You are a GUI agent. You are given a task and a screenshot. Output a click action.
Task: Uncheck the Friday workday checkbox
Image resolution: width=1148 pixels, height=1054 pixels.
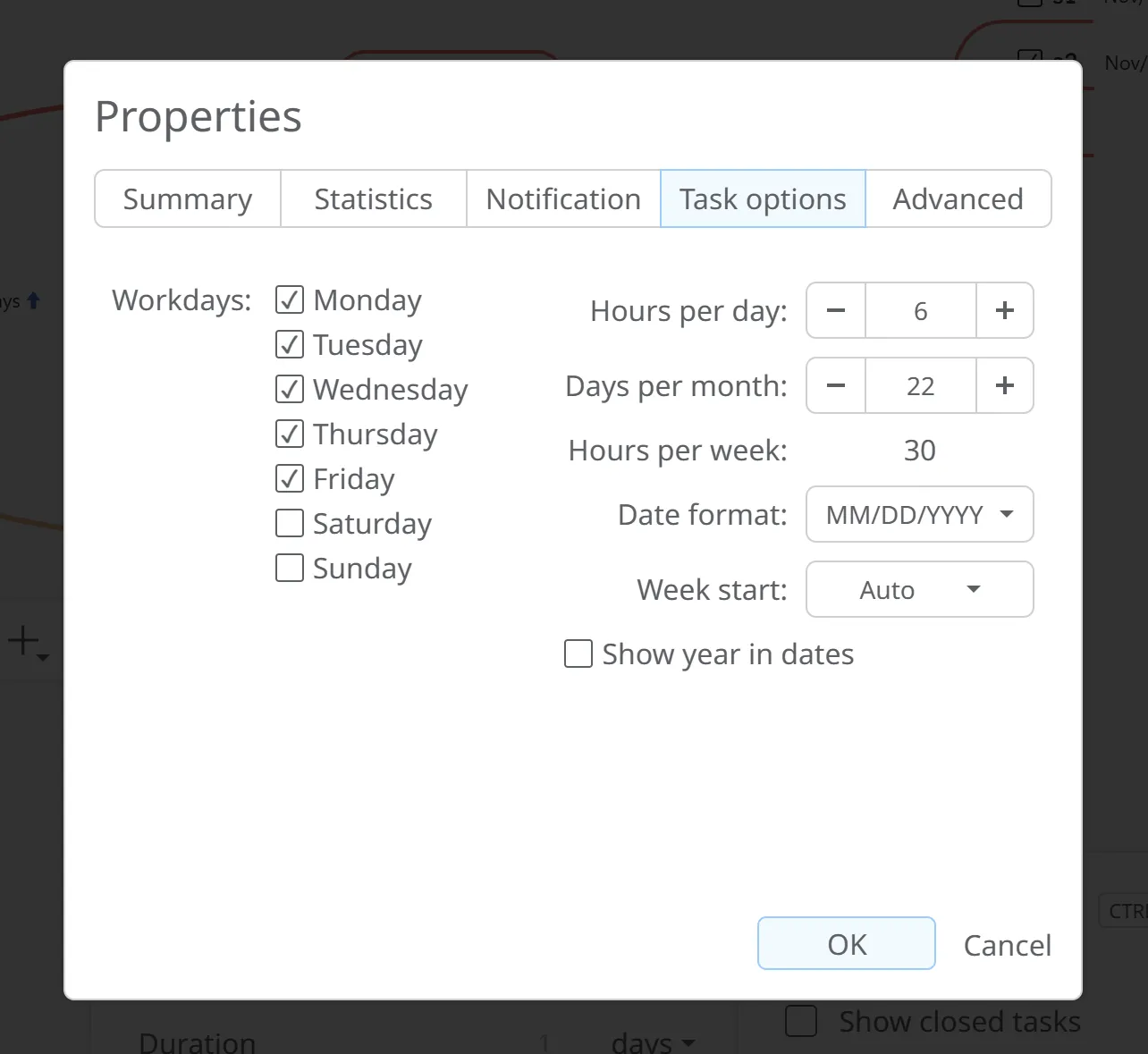point(290,478)
